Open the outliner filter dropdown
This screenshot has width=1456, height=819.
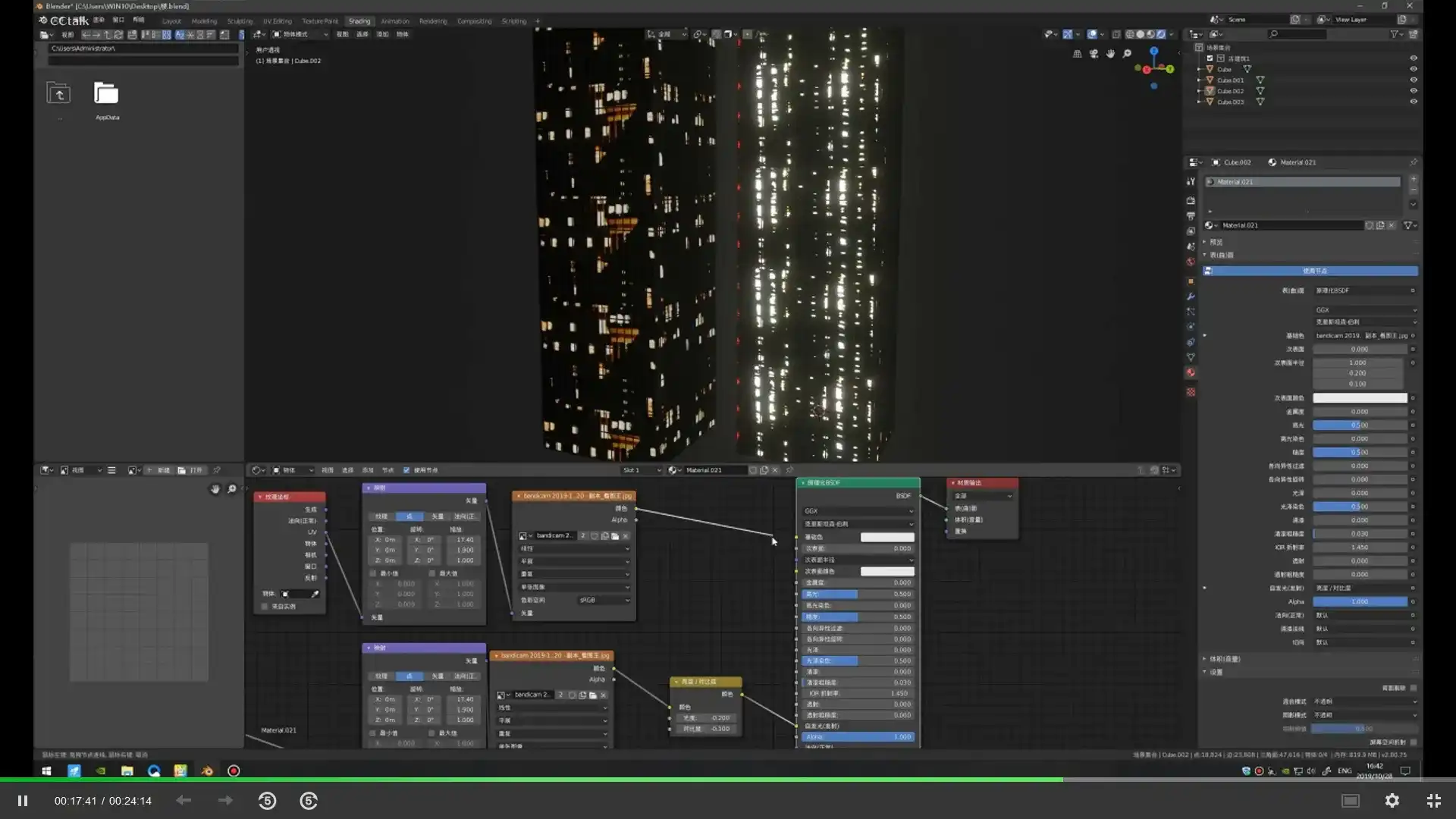(1396, 34)
